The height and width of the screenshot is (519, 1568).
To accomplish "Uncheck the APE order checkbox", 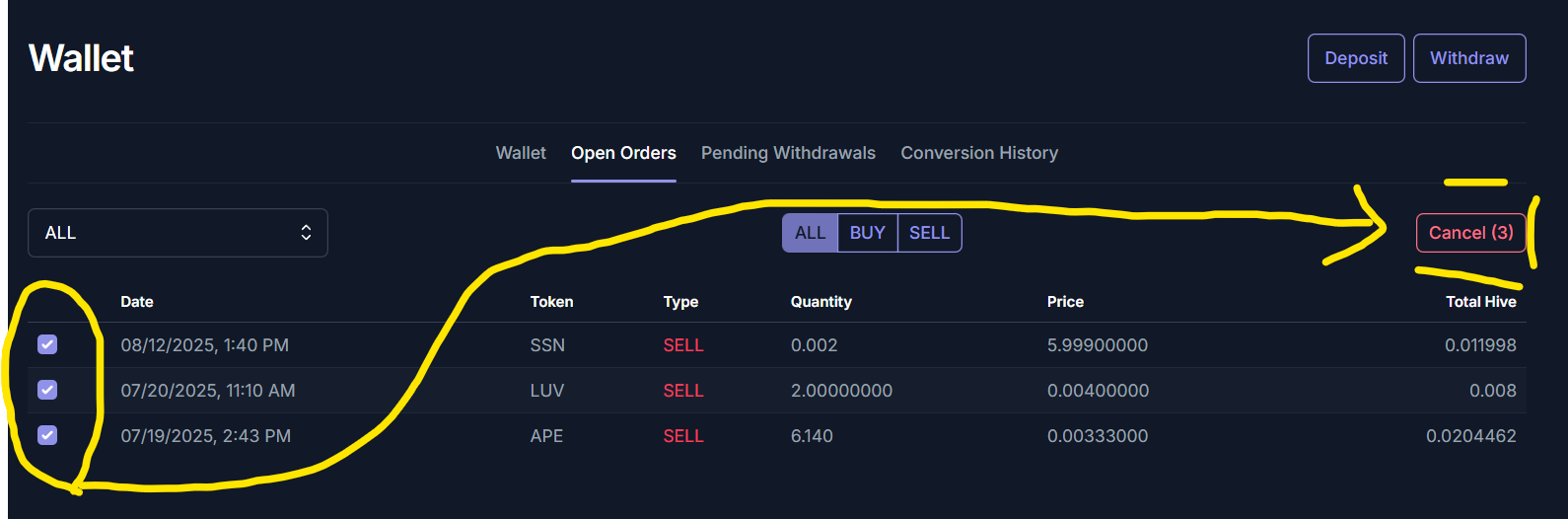I will pyautogui.click(x=47, y=435).
